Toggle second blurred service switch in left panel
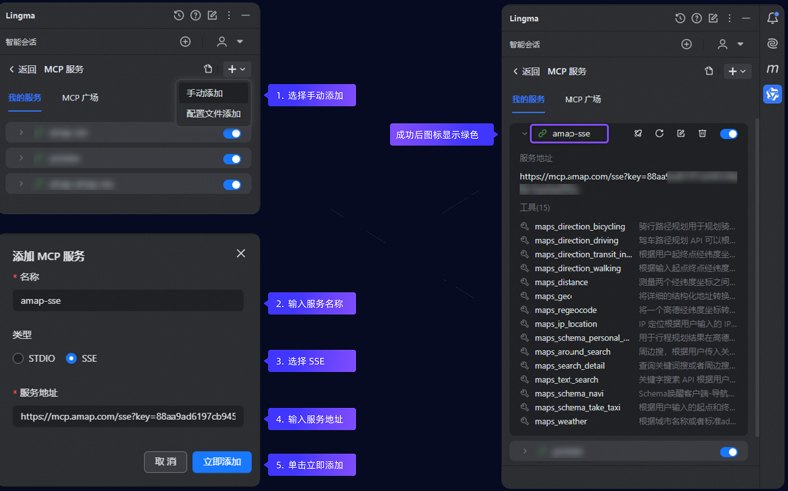This screenshot has height=491, width=788. coord(232,159)
